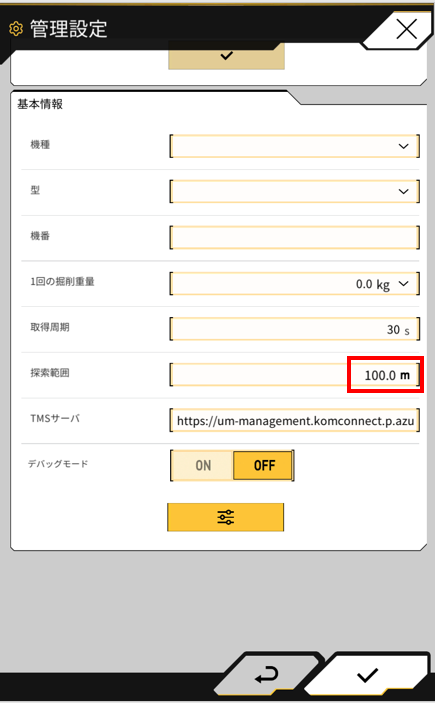Switch デバッグモード to ON
This screenshot has width=435, height=703.
tap(203, 465)
